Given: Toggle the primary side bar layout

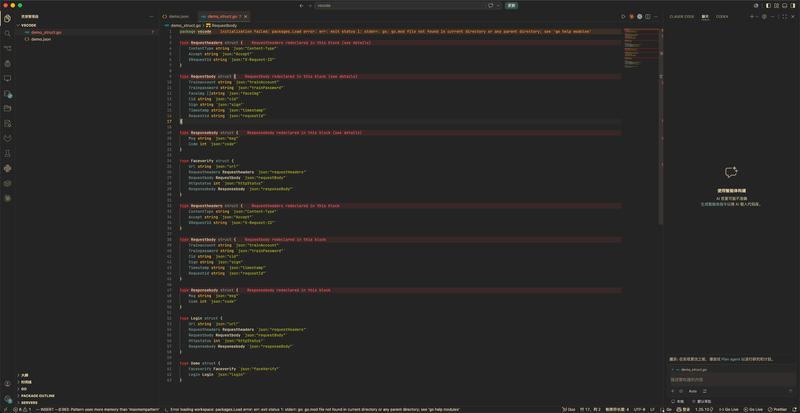Looking at the screenshot, I should click(x=768, y=5).
